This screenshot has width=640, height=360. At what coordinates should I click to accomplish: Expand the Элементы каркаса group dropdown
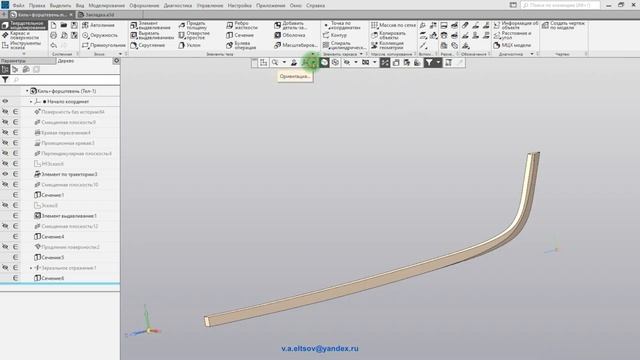pos(361,54)
